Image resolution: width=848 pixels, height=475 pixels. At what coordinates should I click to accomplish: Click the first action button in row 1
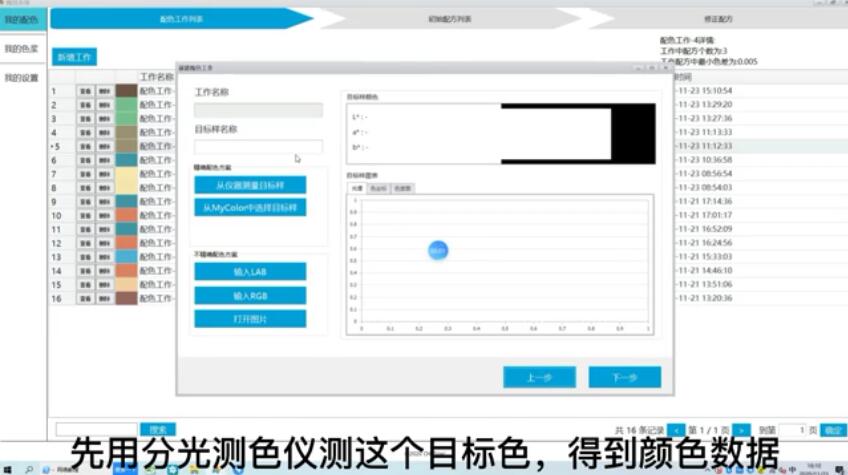point(85,91)
